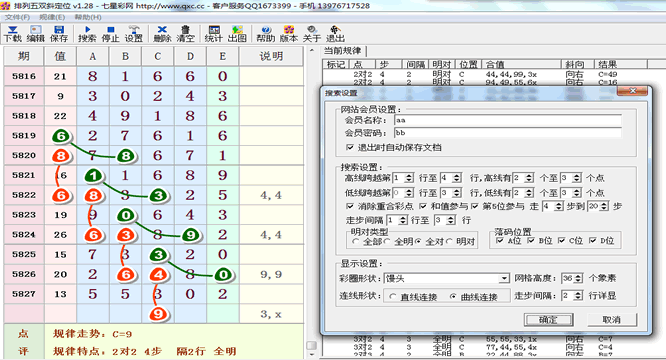This screenshot has height=360, width=666.
Task: Toggle 和值参与 checkbox
Action: click(423, 206)
